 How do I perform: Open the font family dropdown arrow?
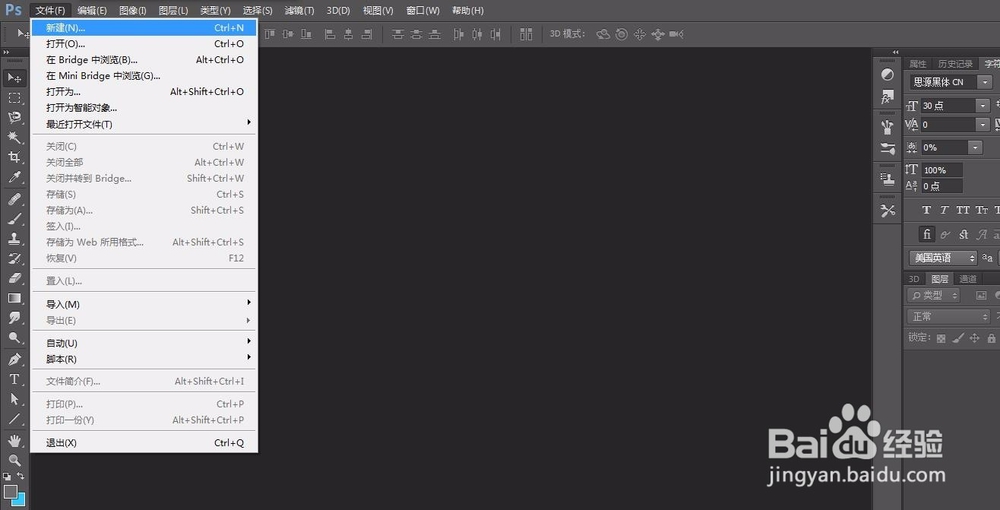coord(986,82)
